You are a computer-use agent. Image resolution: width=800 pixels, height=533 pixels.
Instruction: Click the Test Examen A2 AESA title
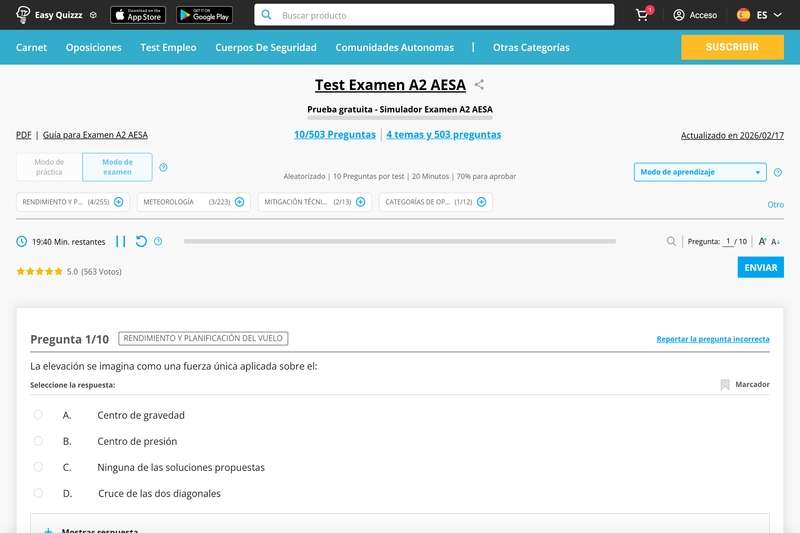[x=390, y=85]
